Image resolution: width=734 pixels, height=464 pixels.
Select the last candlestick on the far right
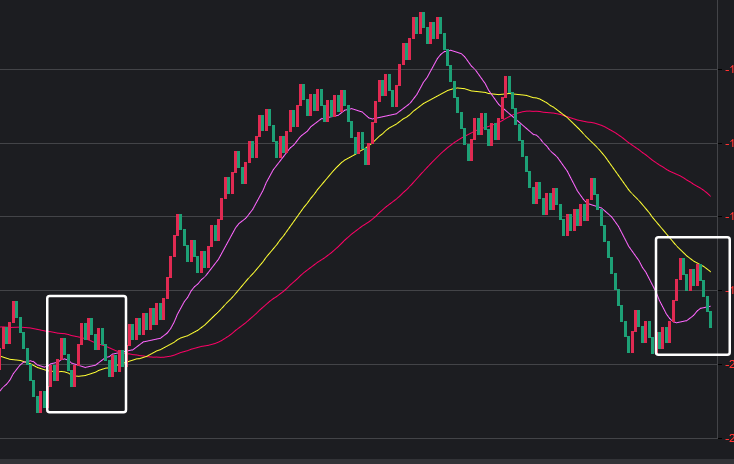tap(710, 319)
